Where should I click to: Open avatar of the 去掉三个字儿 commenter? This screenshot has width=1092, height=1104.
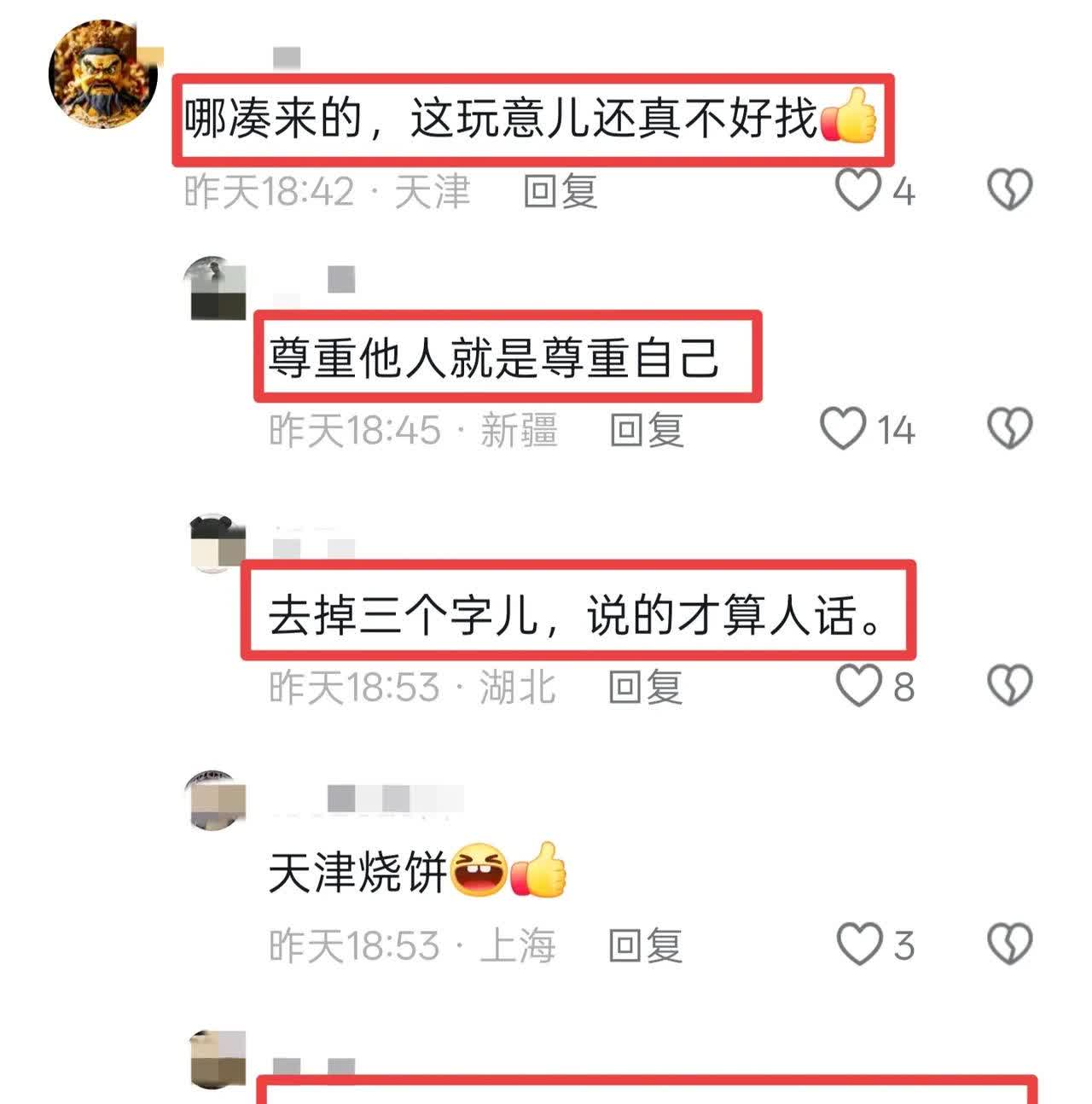click(217, 543)
